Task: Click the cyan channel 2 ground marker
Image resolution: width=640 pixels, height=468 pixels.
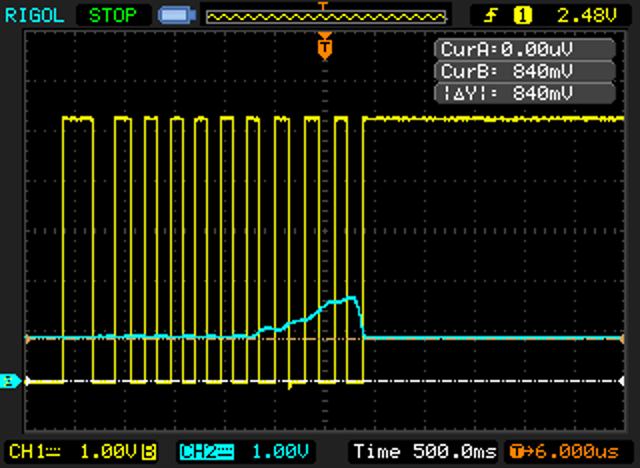Action: click(9, 381)
